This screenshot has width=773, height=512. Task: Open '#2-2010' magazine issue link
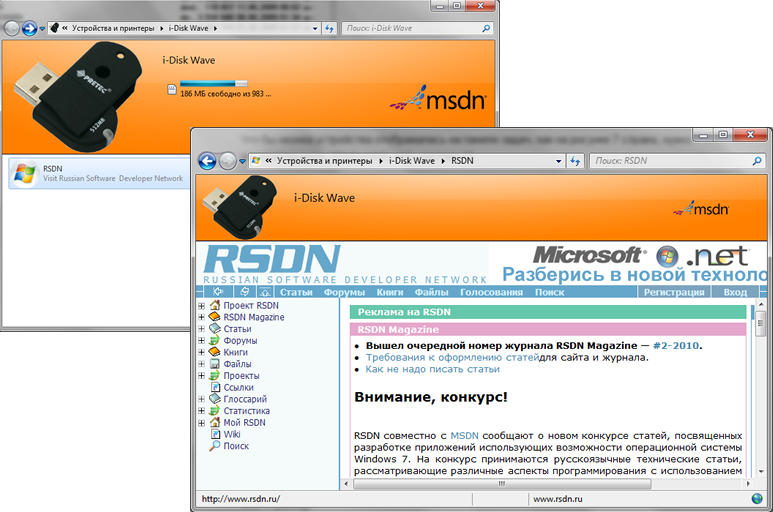(x=676, y=345)
